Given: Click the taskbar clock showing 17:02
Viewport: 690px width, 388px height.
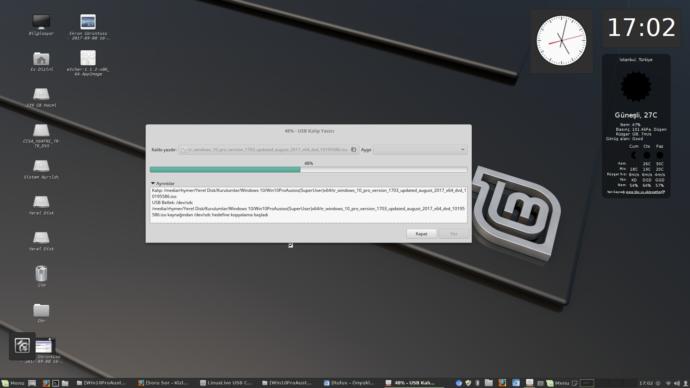Looking at the screenshot, I should pos(646,383).
